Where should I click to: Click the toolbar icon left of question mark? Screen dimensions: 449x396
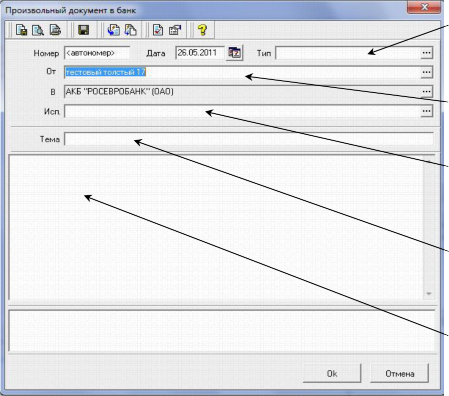click(x=175, y=30)
